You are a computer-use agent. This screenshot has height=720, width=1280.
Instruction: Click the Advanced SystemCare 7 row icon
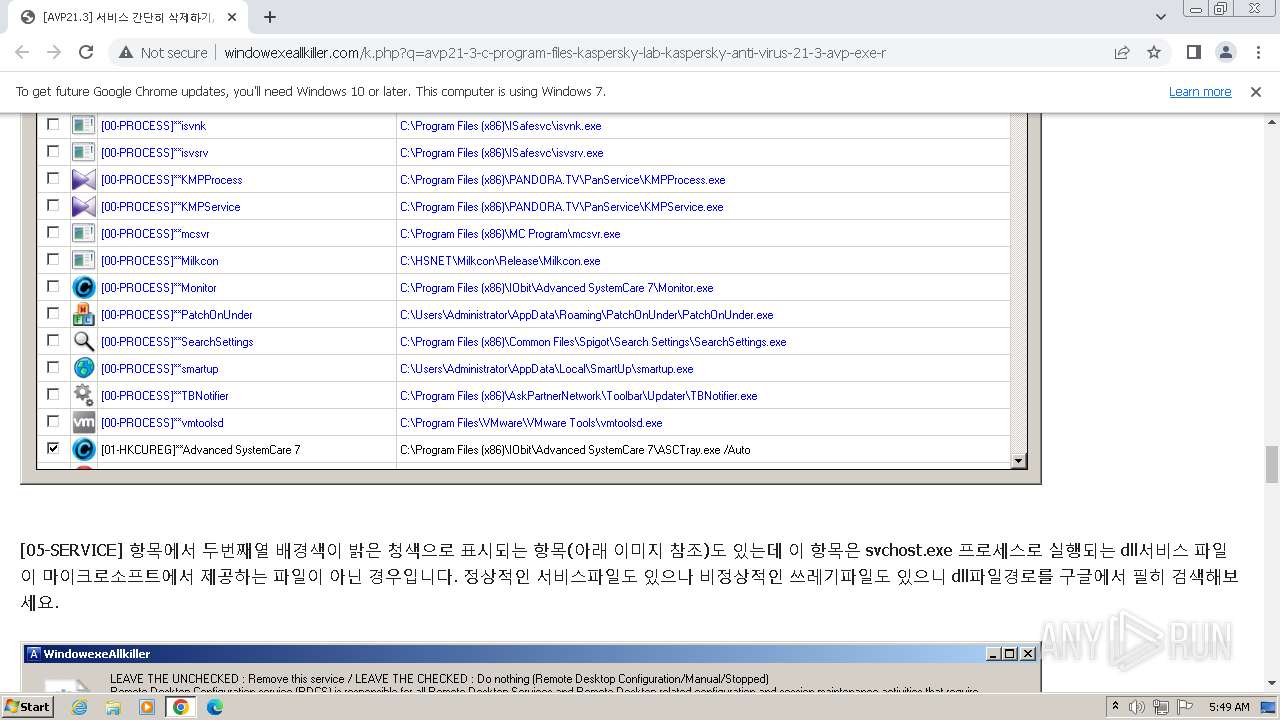pyautogui.click(x=84, y=450)
